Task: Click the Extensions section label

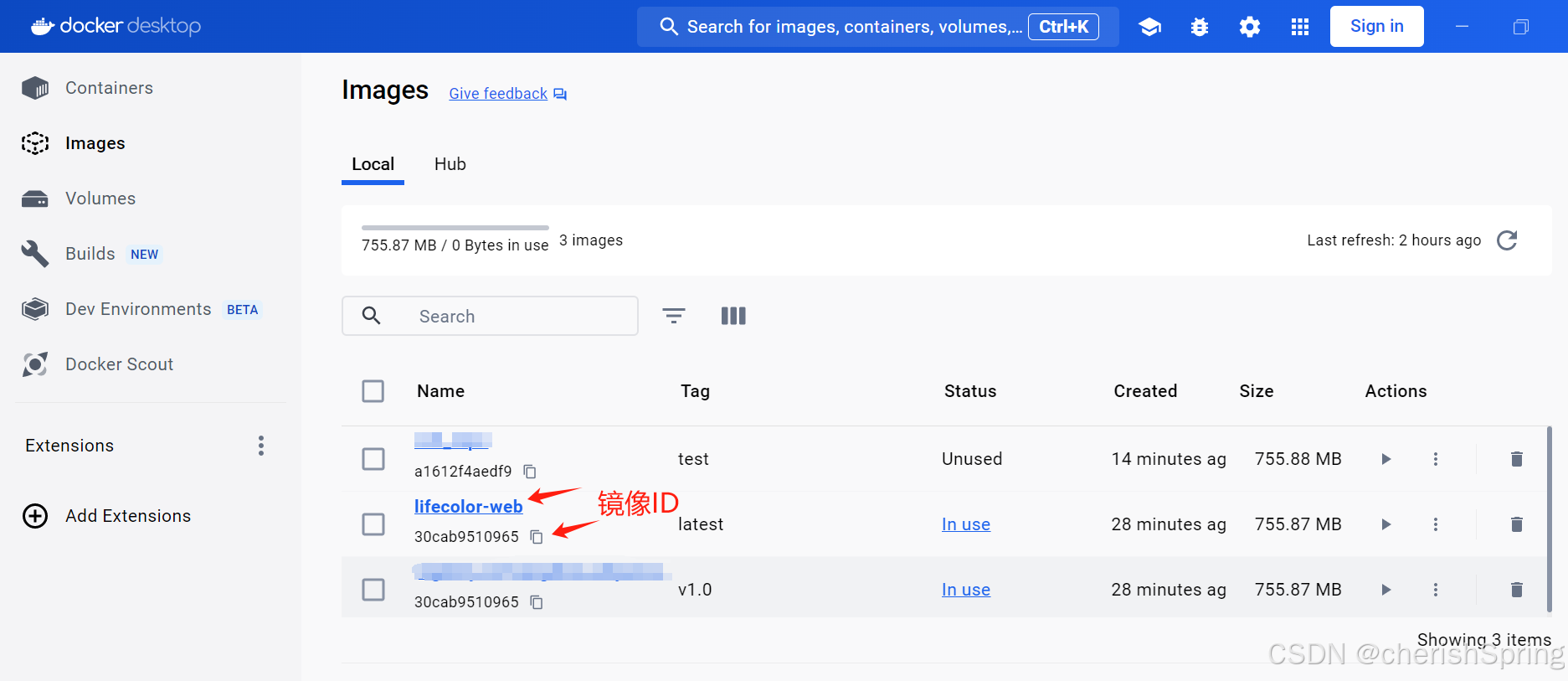Action: (x=69, y=446)
